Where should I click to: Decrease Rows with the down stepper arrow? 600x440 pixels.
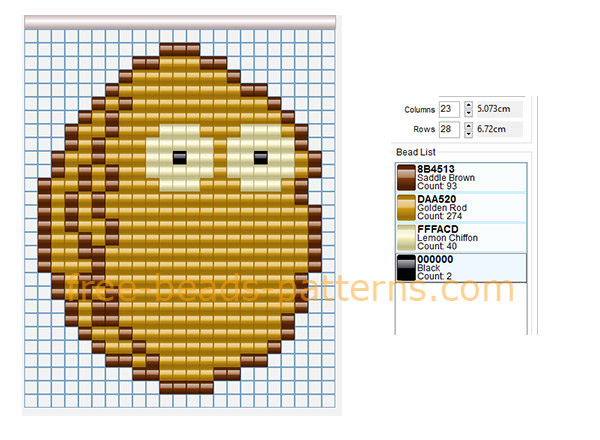[x=468, y=134]
